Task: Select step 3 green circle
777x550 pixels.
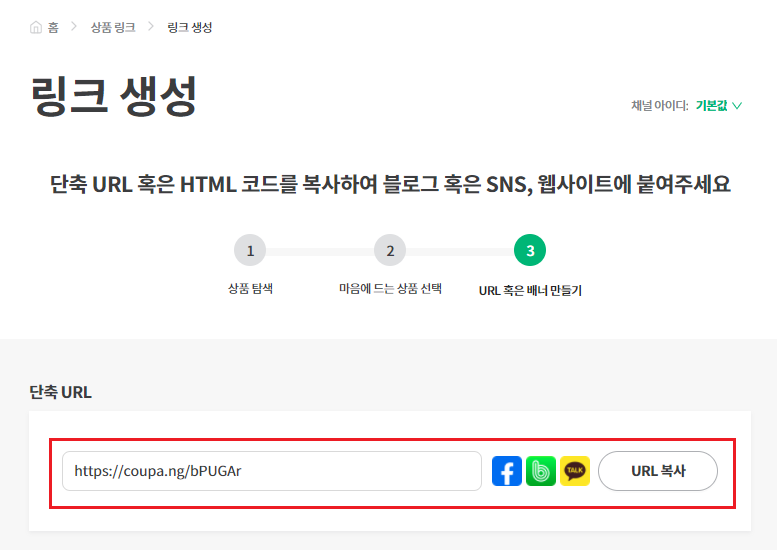Action: coord(530,250)
